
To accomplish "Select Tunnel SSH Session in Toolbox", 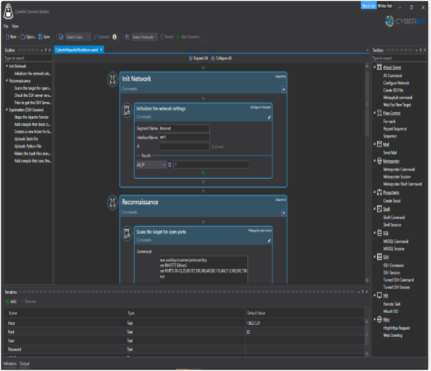I will pyautogui.click(x=396, y=287).
